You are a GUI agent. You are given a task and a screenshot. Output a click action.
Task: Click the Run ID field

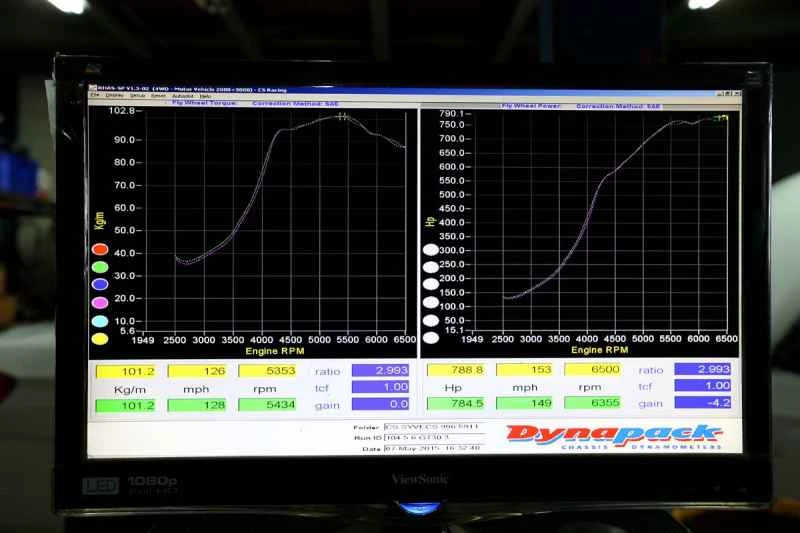tap(433, 437)
